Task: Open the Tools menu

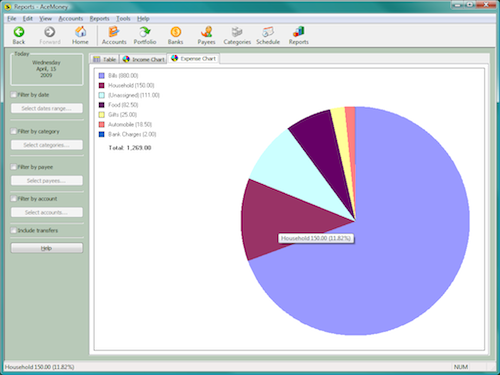Action: pos(123,19)
